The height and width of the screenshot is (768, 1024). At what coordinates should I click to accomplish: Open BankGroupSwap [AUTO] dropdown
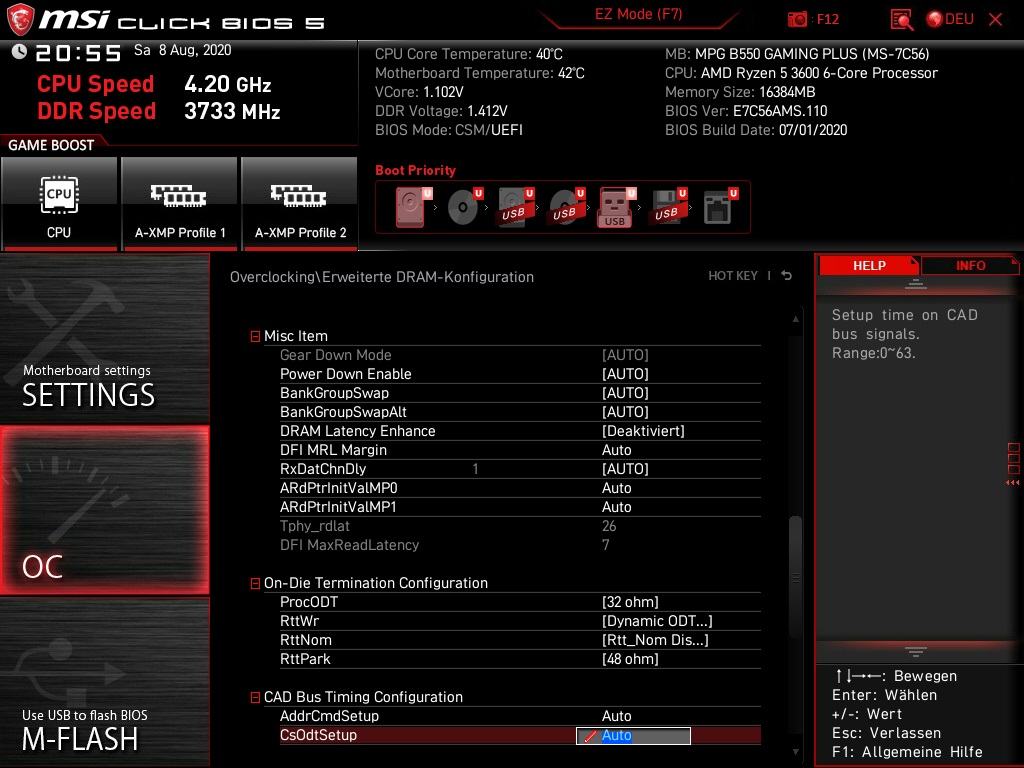click(x=625, y=393)
